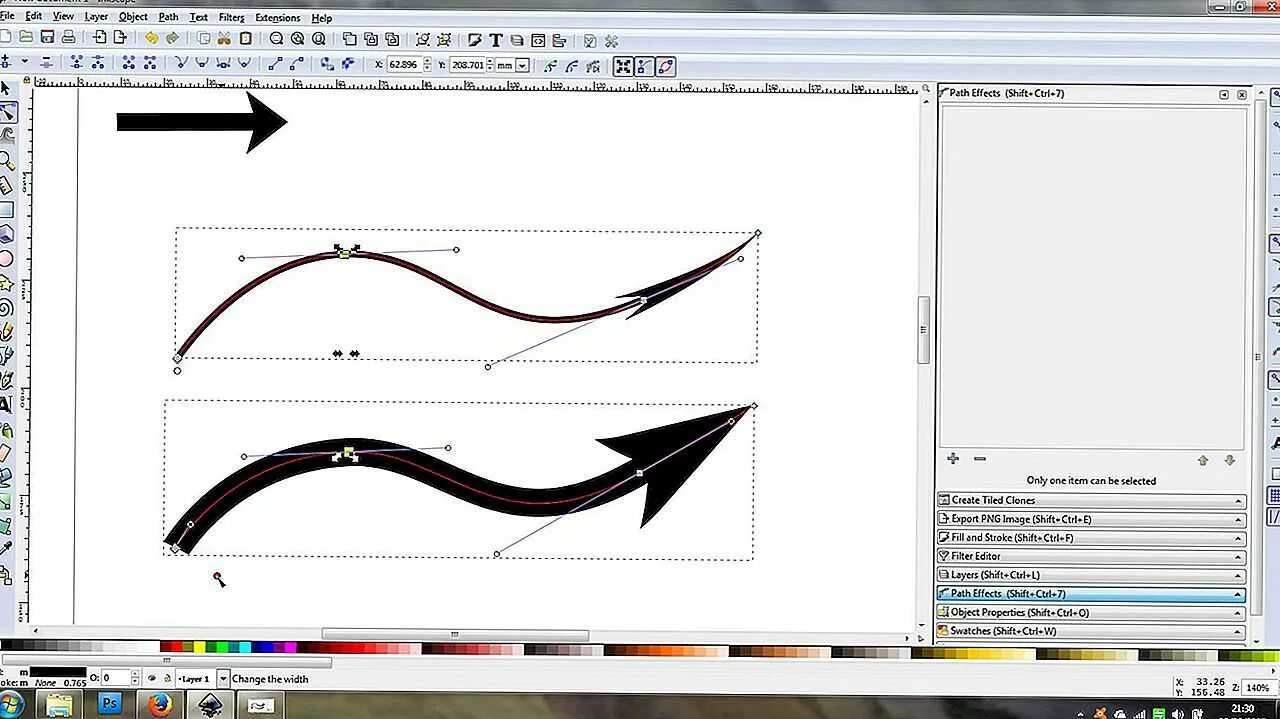Open the Extensions menu

[x=278, y=17]
